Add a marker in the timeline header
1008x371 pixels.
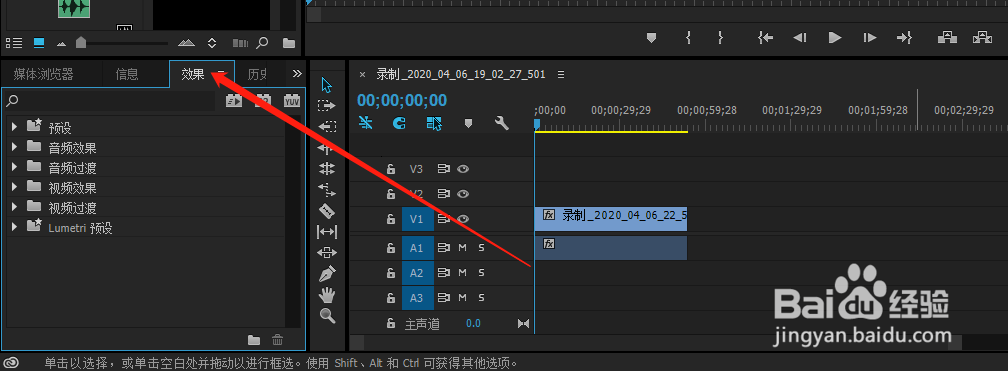(x=468, y=123)
